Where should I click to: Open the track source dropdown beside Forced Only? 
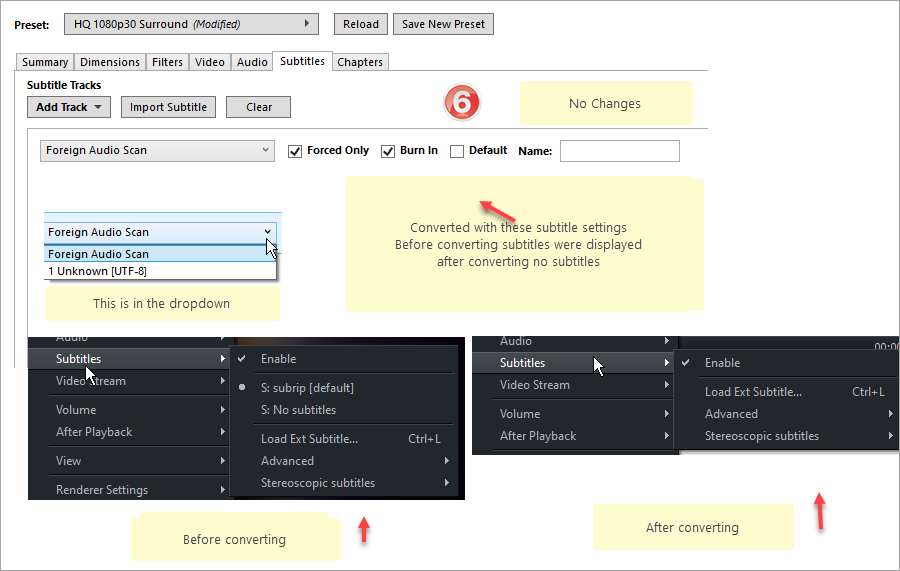click(x=158, y=150)
